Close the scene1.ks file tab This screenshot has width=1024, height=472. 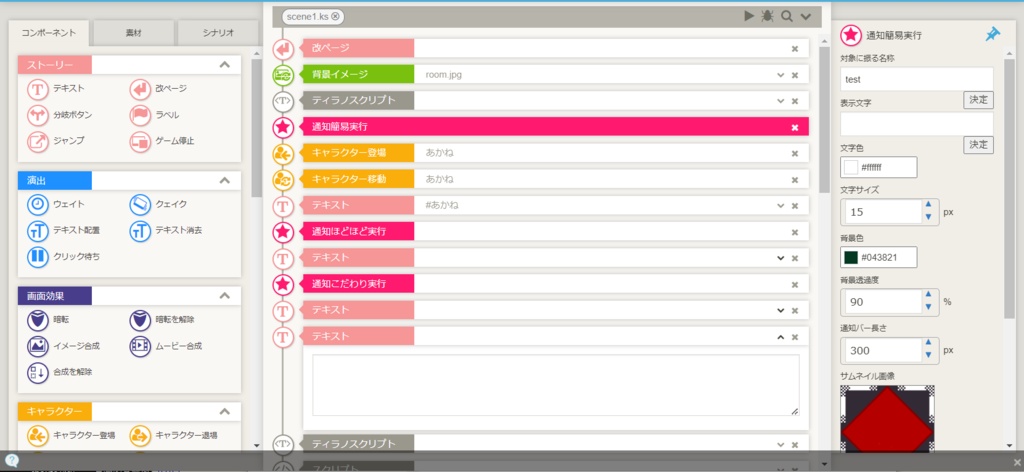coord(335,16)
